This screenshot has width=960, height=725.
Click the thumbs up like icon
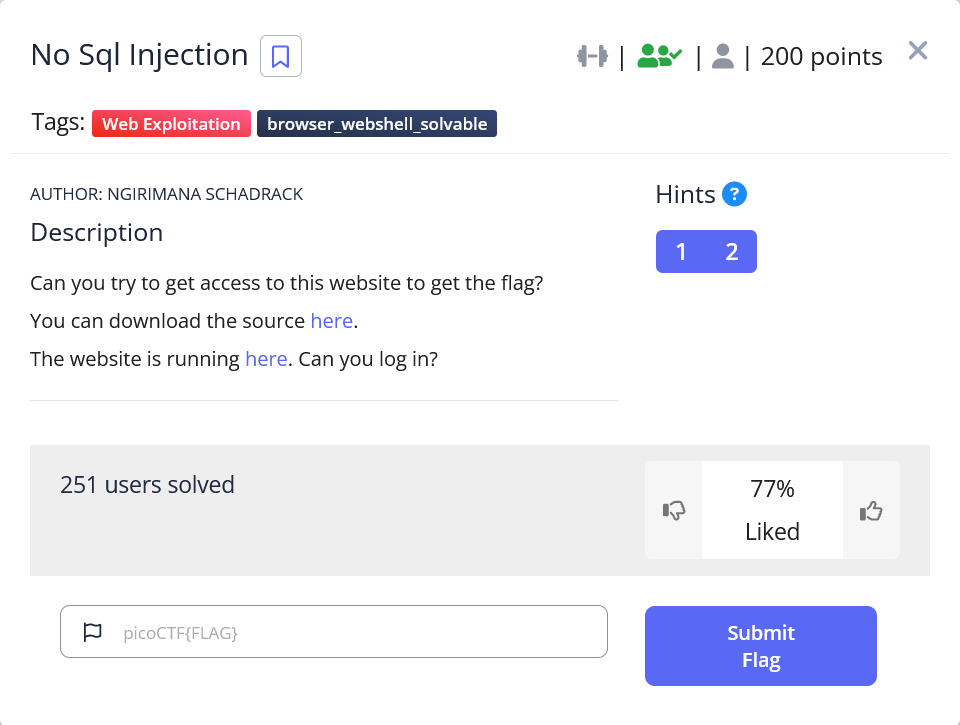871,510
